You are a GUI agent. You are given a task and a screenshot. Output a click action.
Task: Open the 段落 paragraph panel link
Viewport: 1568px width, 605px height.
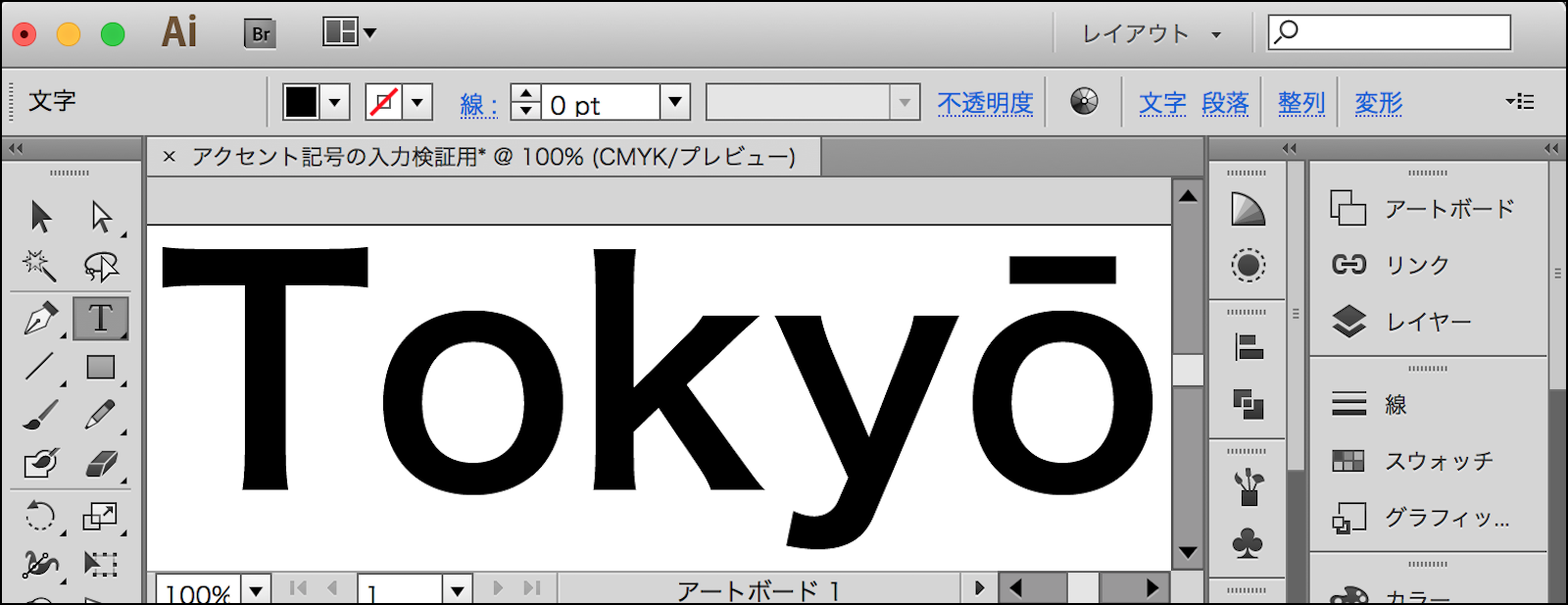coord(1225,103)
